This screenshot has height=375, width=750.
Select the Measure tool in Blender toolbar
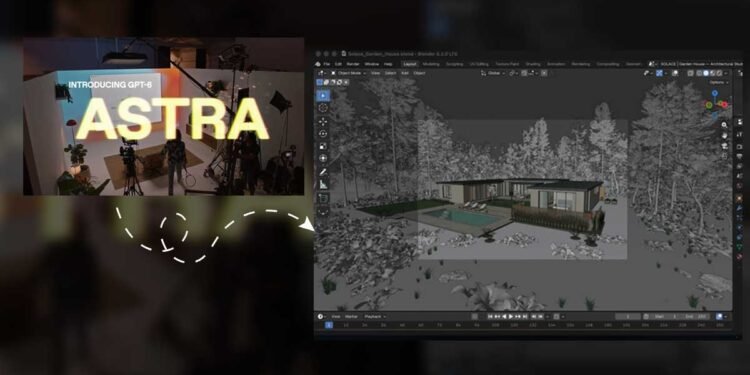(x=323, y=184)
